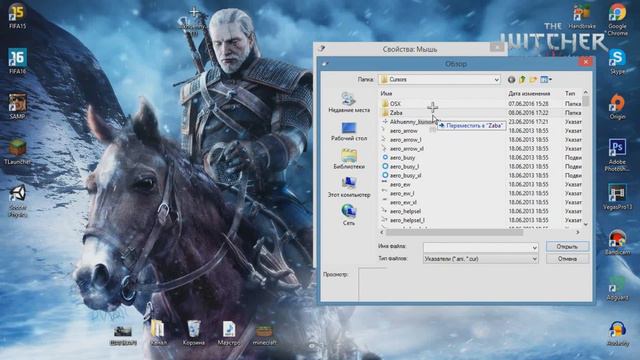The image size is (640, 360).
Task: Select the Zaba folder
Action: coord(396,113)
